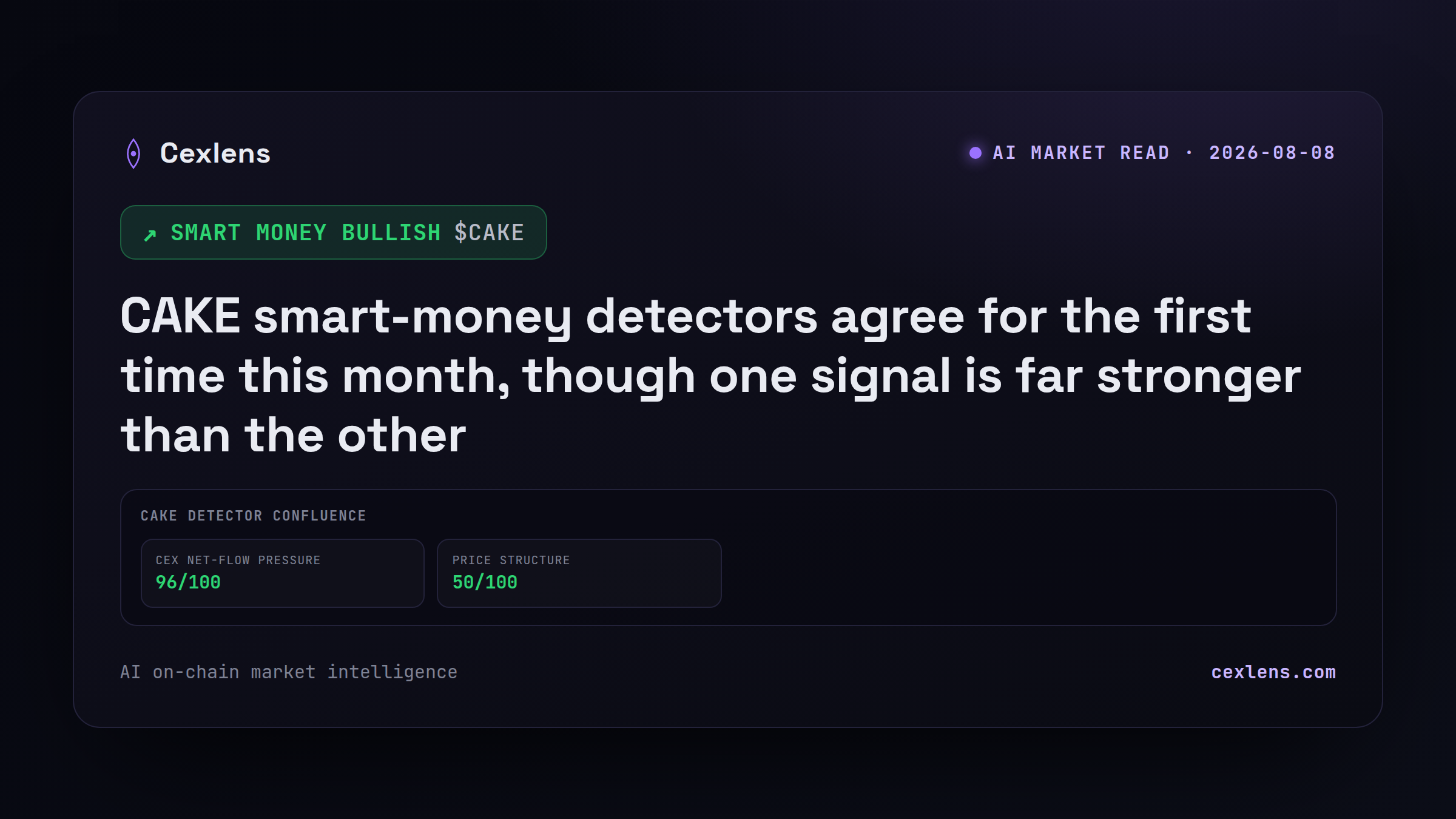The image size is (1456, 819).
Task: Open the CEX NET-FLOW PRESSURE card
Action: click(283, 573)
